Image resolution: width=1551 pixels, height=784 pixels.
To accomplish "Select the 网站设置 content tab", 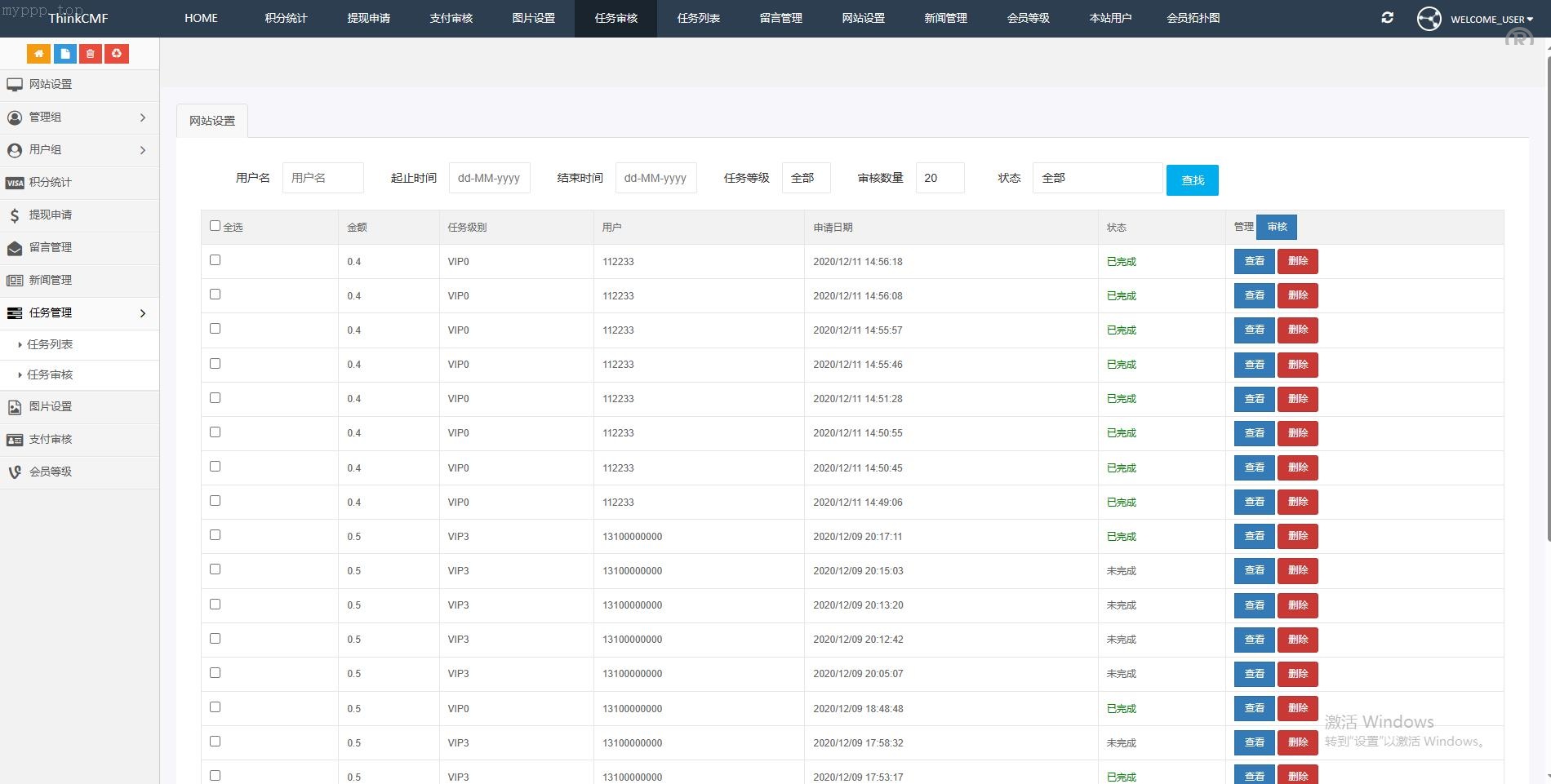I will click(x=212, y=121).
